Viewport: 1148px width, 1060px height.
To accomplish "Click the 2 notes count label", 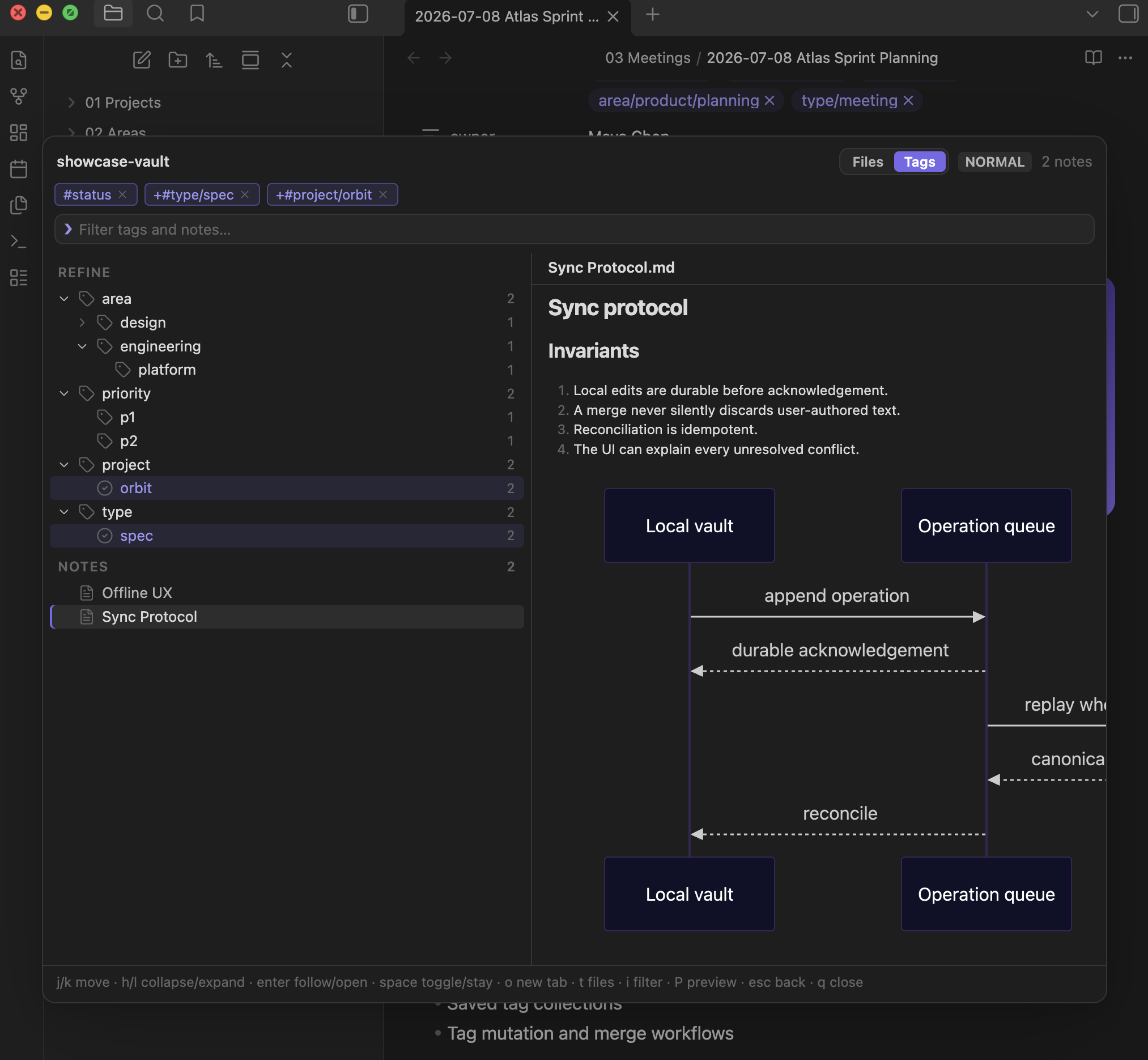I will pyautogui.click(x=1066, y=162).
